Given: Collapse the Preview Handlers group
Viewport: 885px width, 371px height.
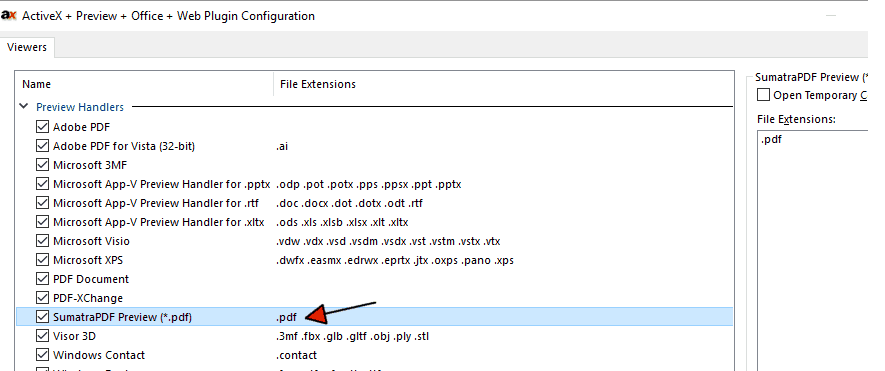Looking at the screenshot, I should coord(24,106).
